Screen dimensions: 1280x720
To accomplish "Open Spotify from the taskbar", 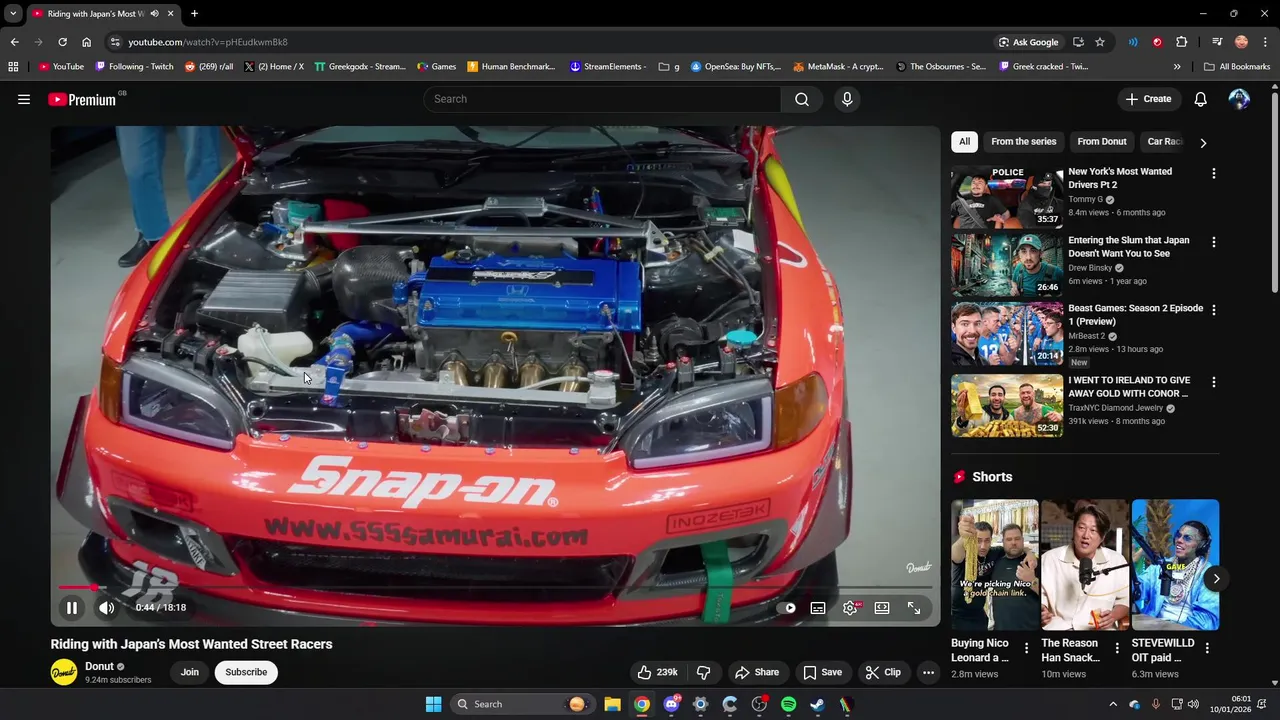I will tap(788, 704).
